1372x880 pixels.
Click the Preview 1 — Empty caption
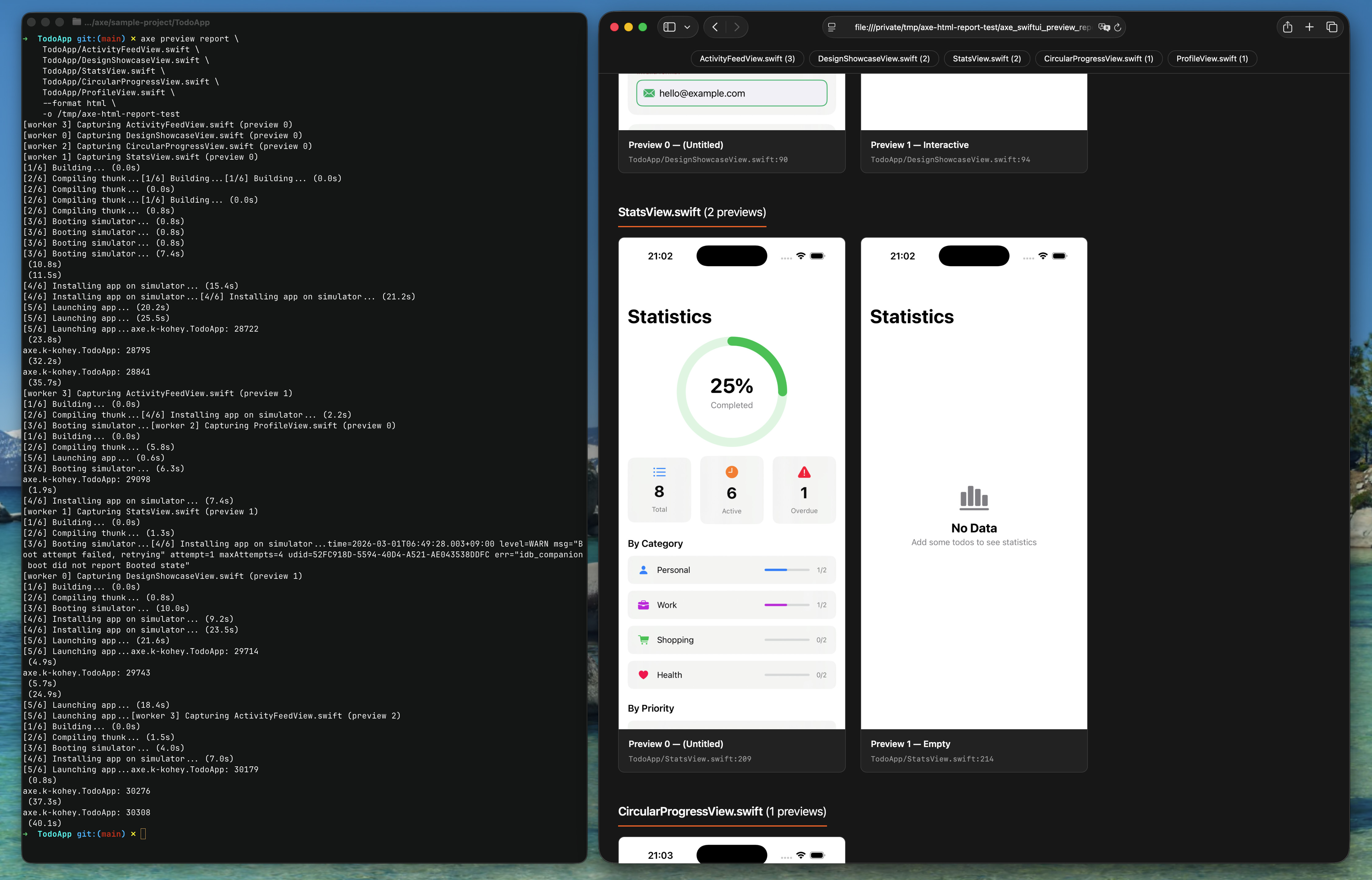910,744
